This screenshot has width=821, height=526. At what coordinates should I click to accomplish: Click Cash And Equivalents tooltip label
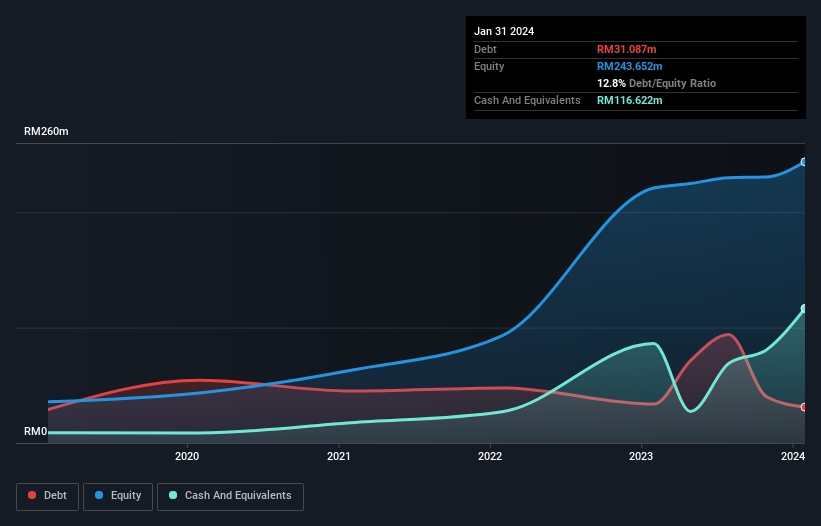tap(527, 100)
